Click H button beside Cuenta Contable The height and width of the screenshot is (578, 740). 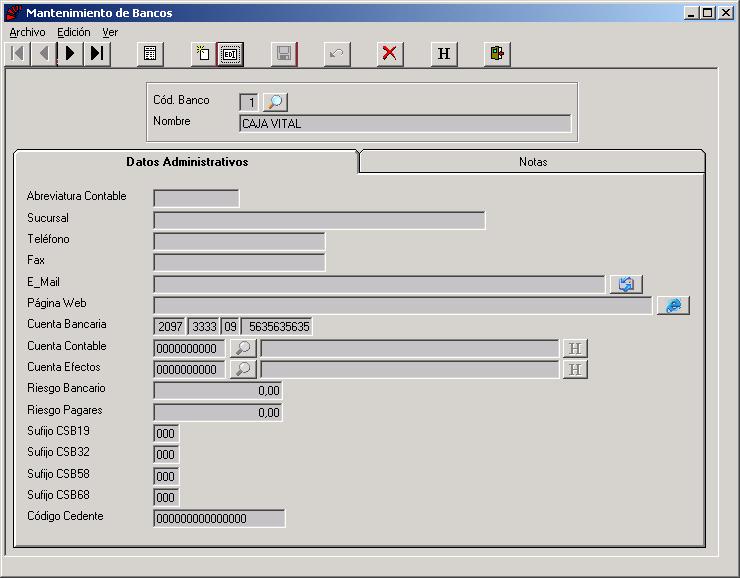(575, 348)
